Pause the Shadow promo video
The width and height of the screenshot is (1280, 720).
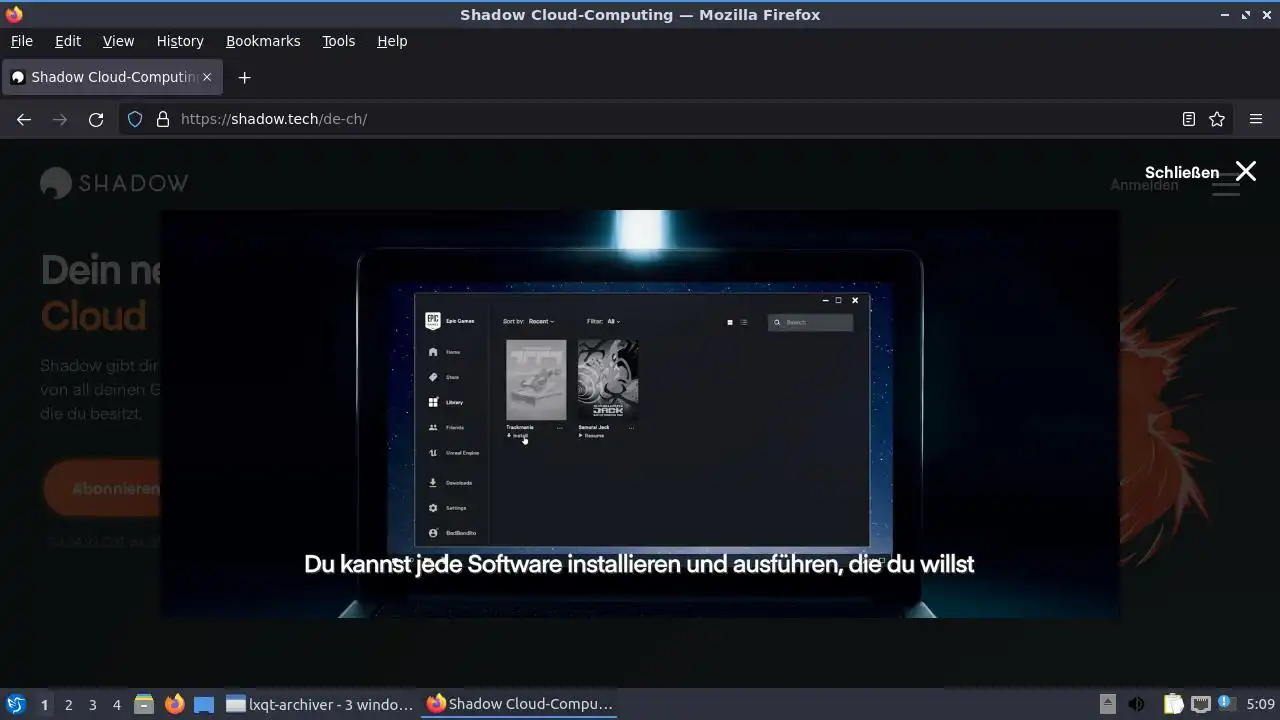coord(640,413)
